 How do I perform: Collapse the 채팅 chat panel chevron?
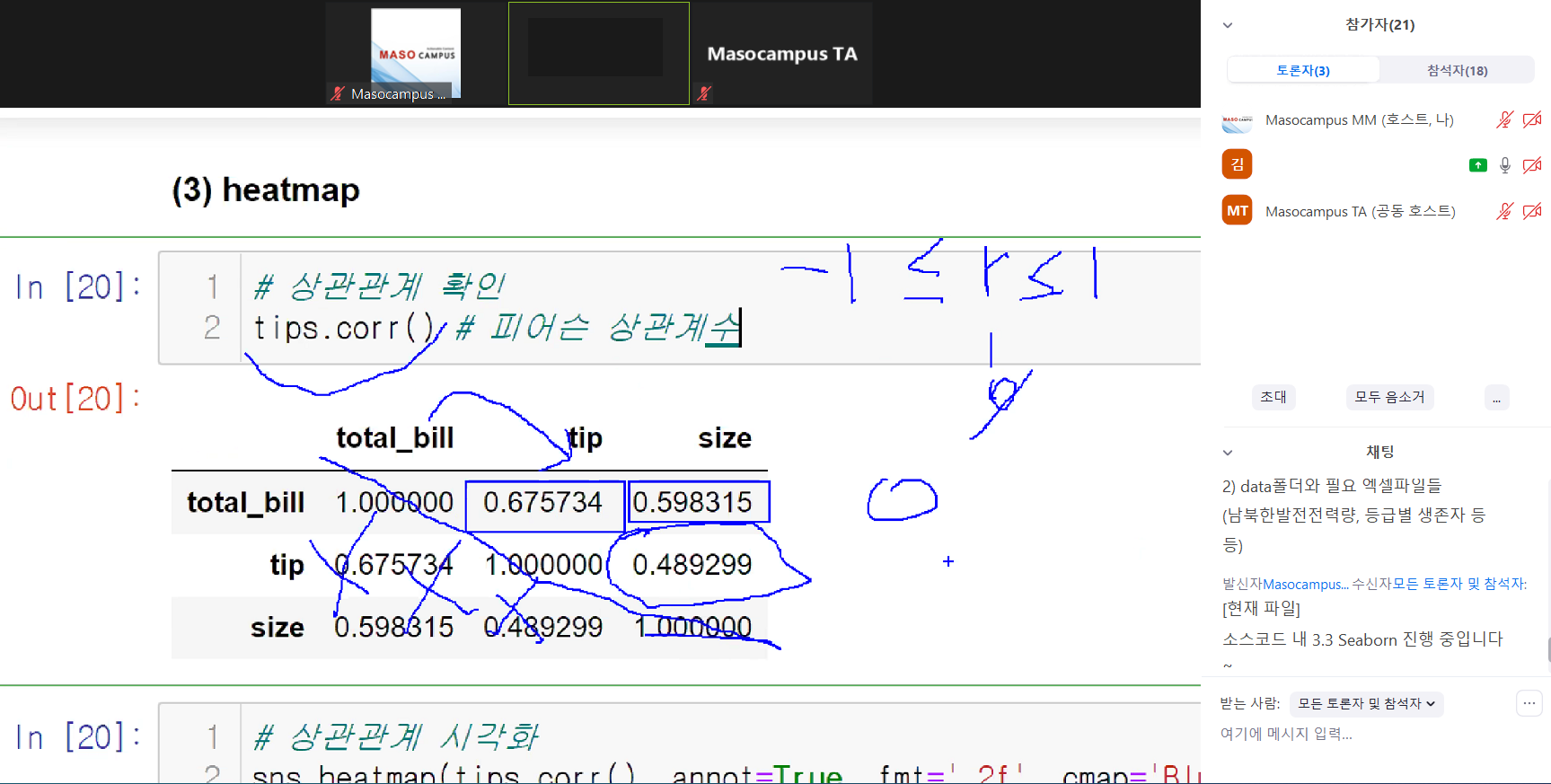[x=1228, y=453]
